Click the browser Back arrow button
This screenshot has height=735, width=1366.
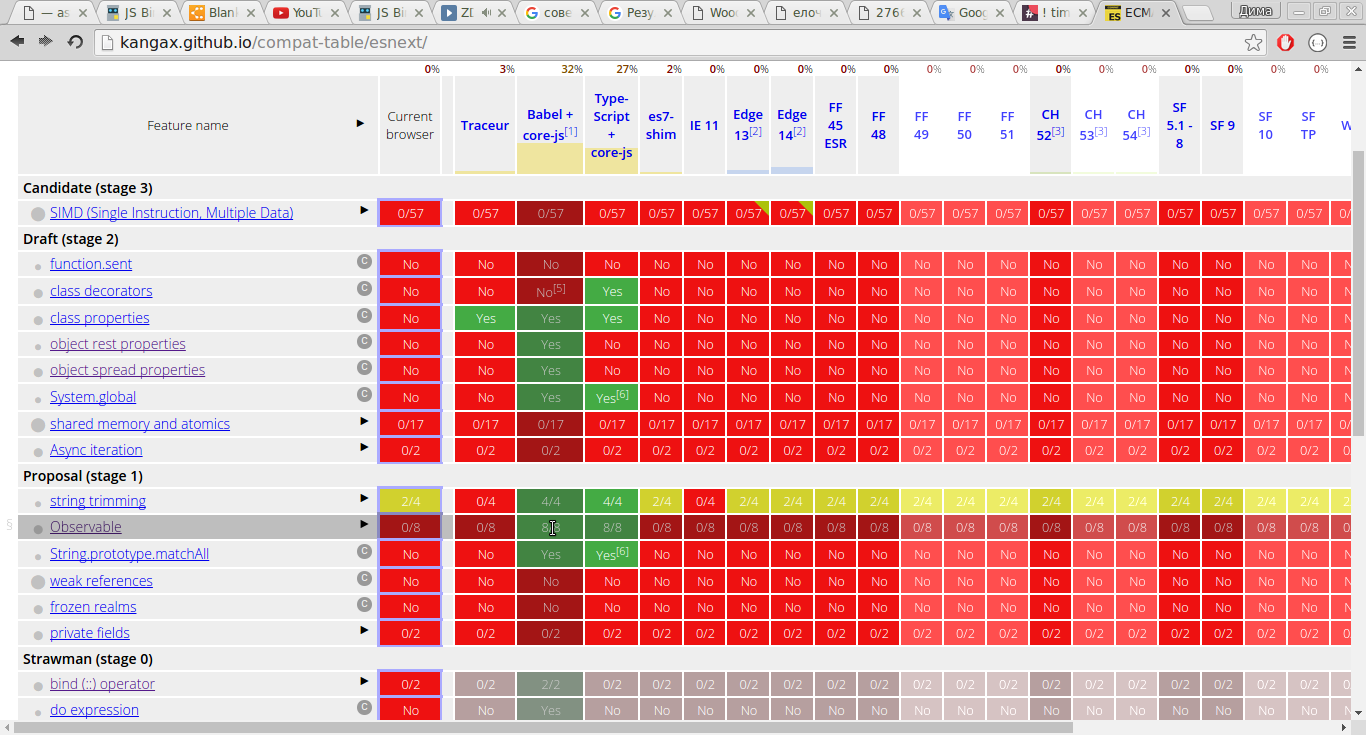[18, 42]
